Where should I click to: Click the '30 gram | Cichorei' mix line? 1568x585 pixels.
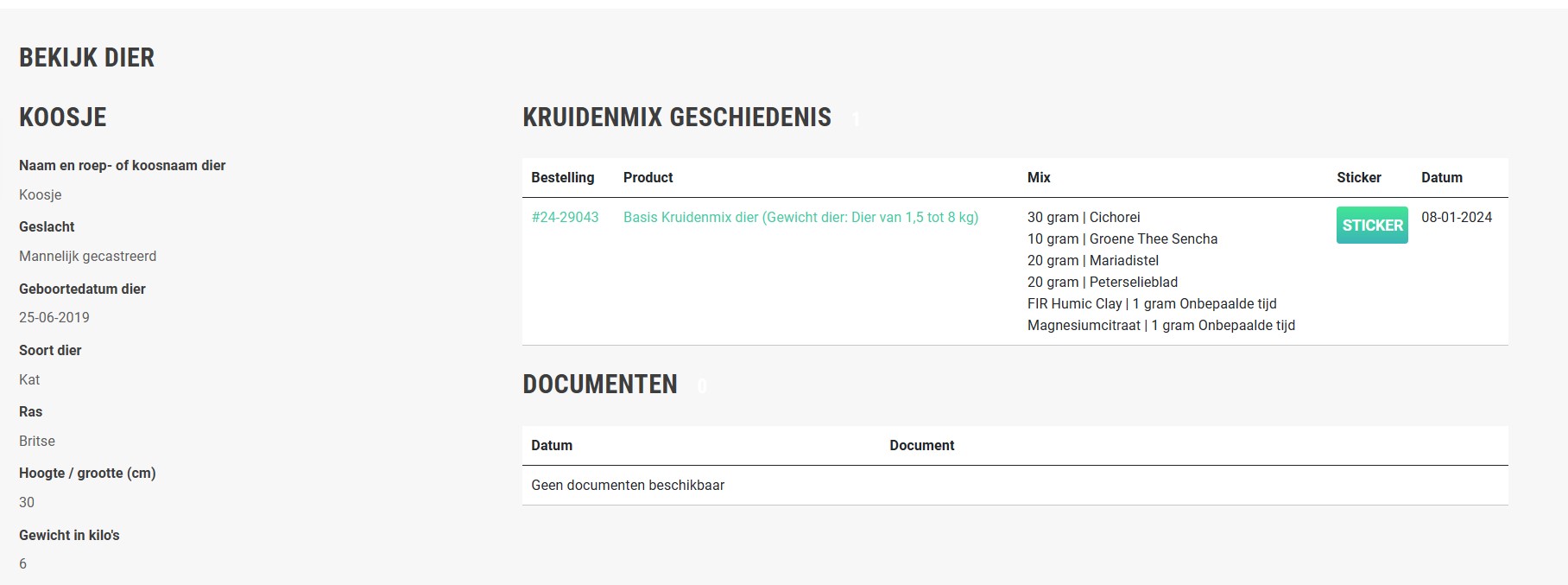click(x=1084, y=218)
